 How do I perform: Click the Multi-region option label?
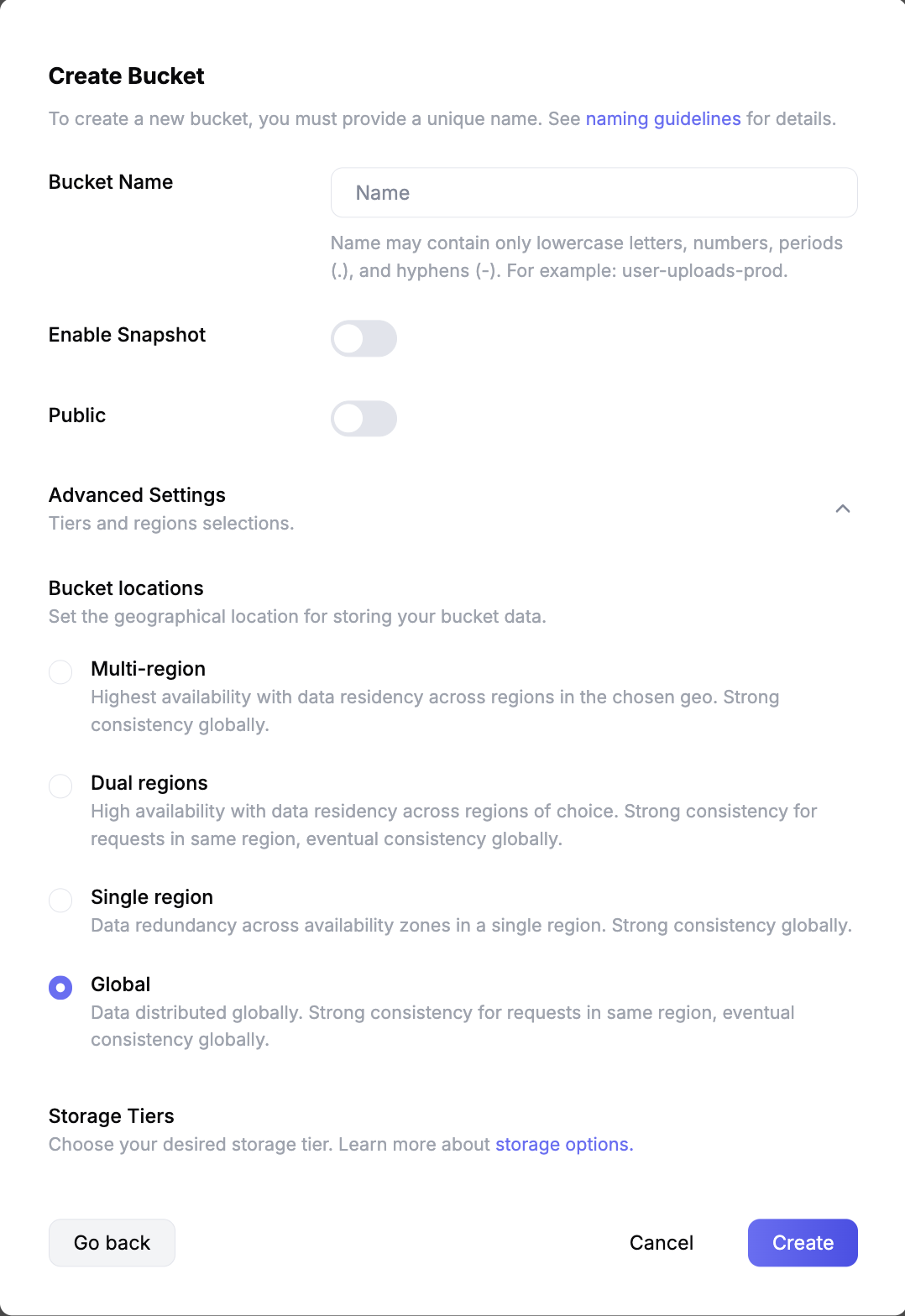(x=148, y=669)
